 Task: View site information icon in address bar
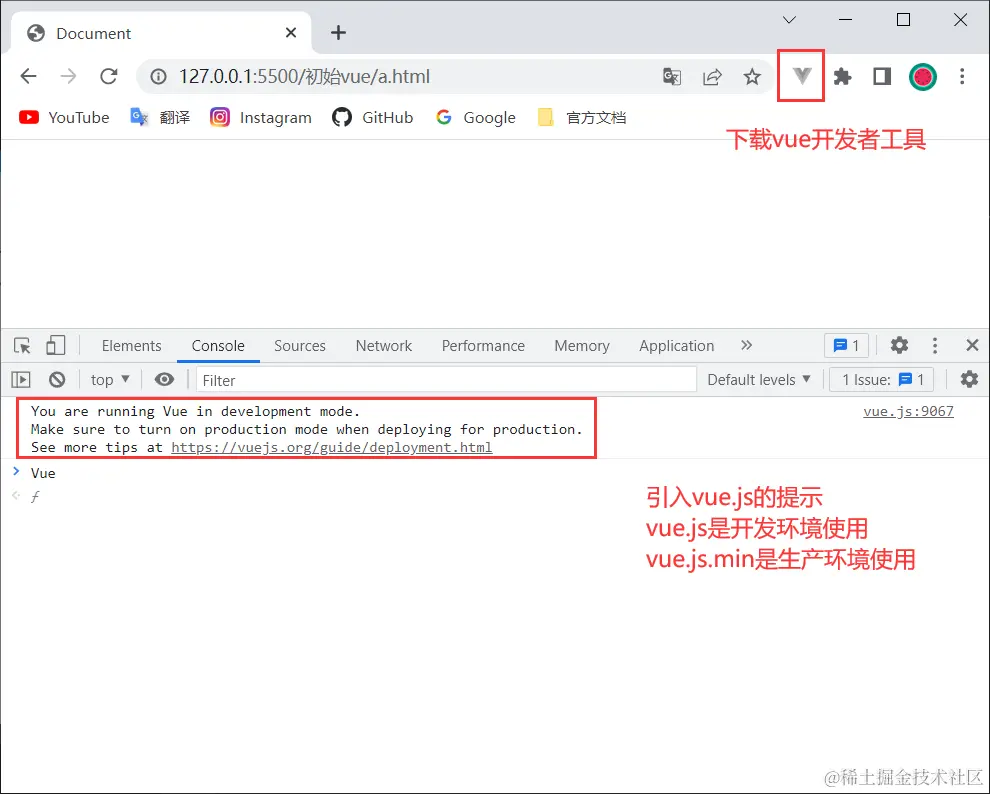click(x=158, y=76)
